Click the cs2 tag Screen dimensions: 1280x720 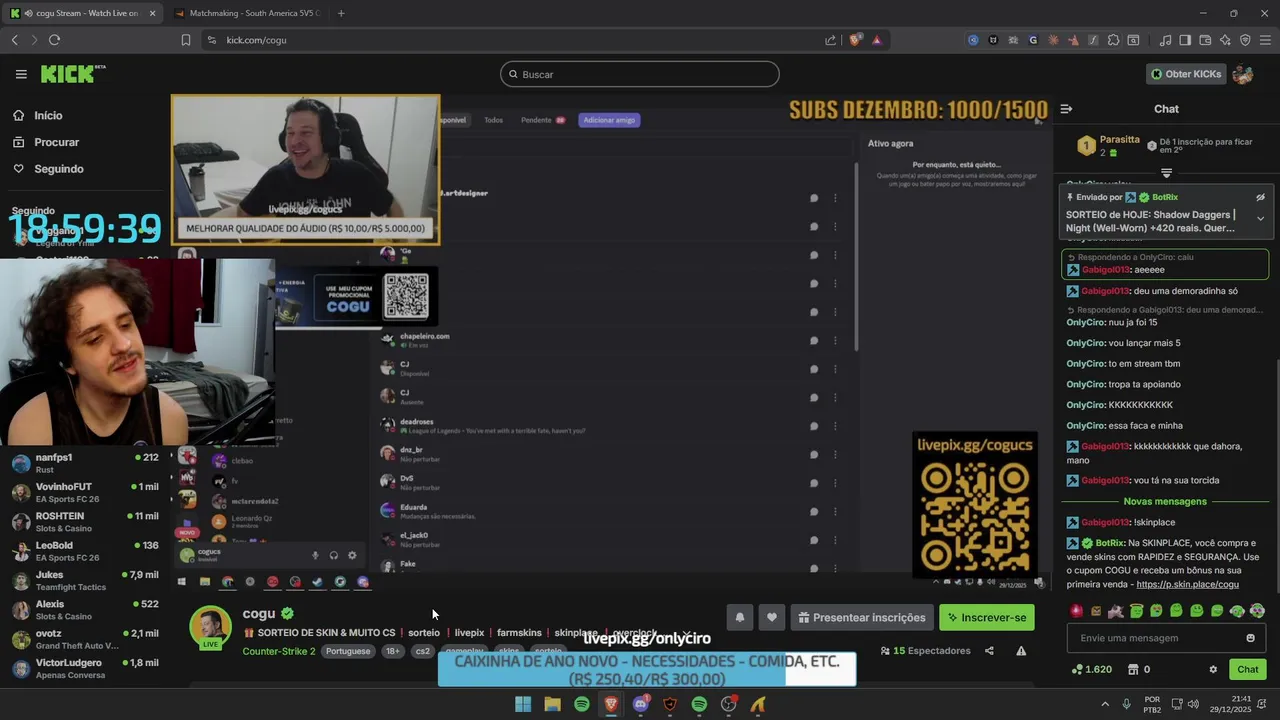[x=423, y=651]
